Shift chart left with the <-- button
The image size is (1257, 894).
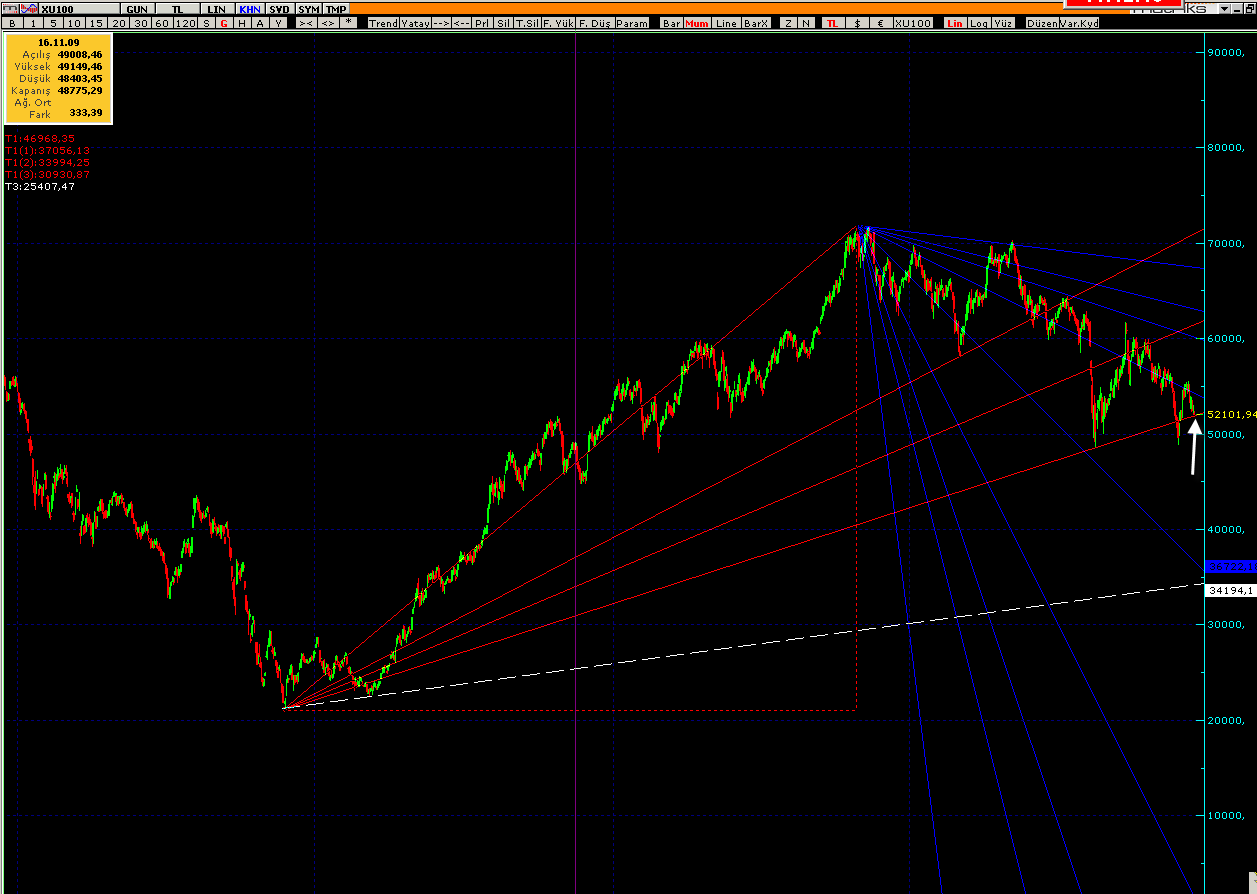(461, 23)
